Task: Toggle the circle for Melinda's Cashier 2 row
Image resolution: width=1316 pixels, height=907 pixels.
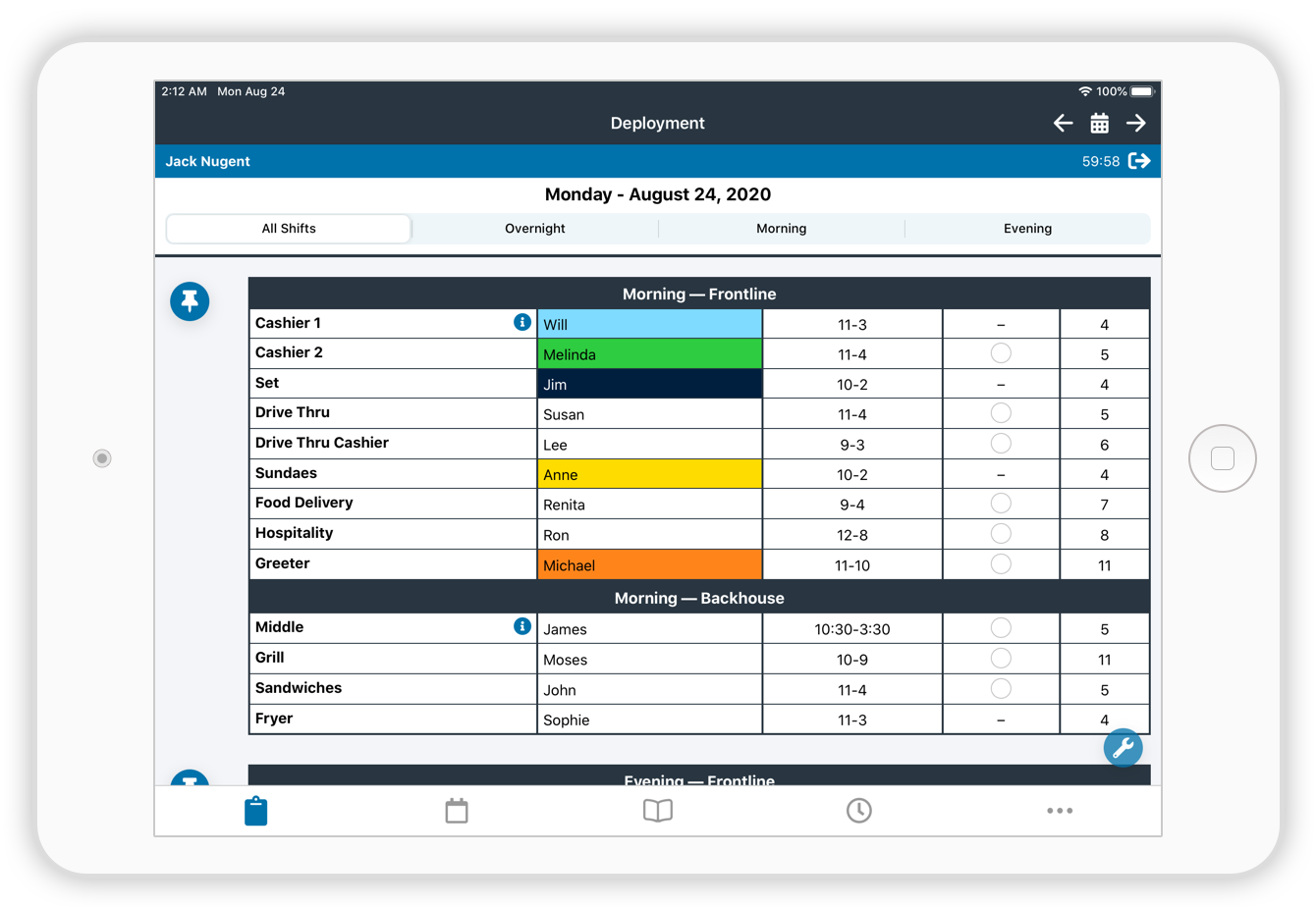Action: [1001, 353]
